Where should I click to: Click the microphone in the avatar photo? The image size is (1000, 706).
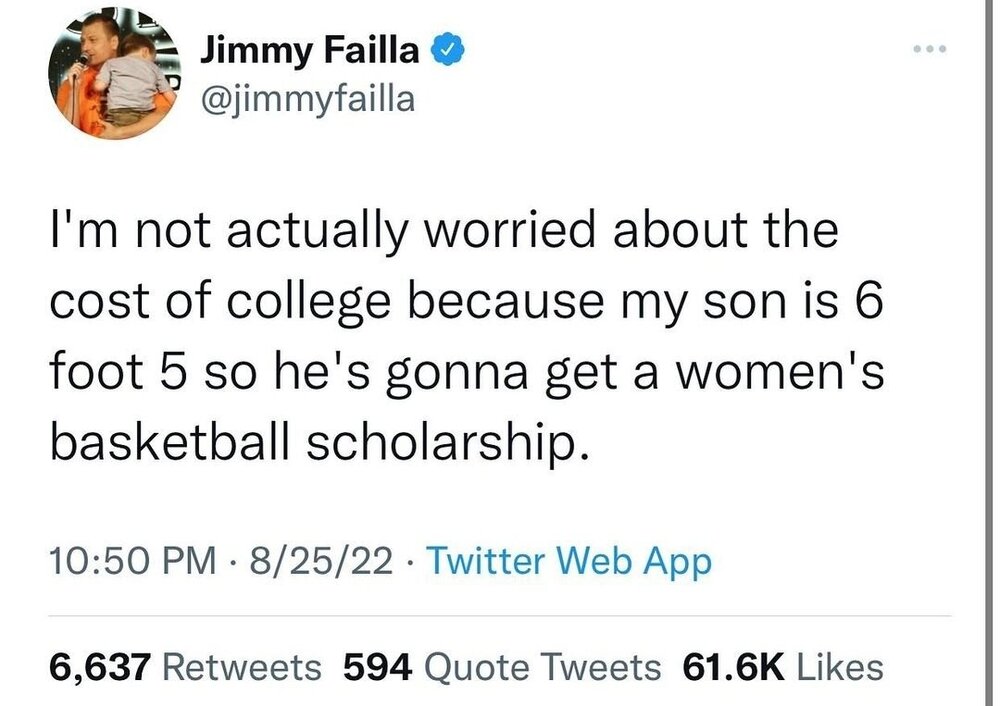79,64
